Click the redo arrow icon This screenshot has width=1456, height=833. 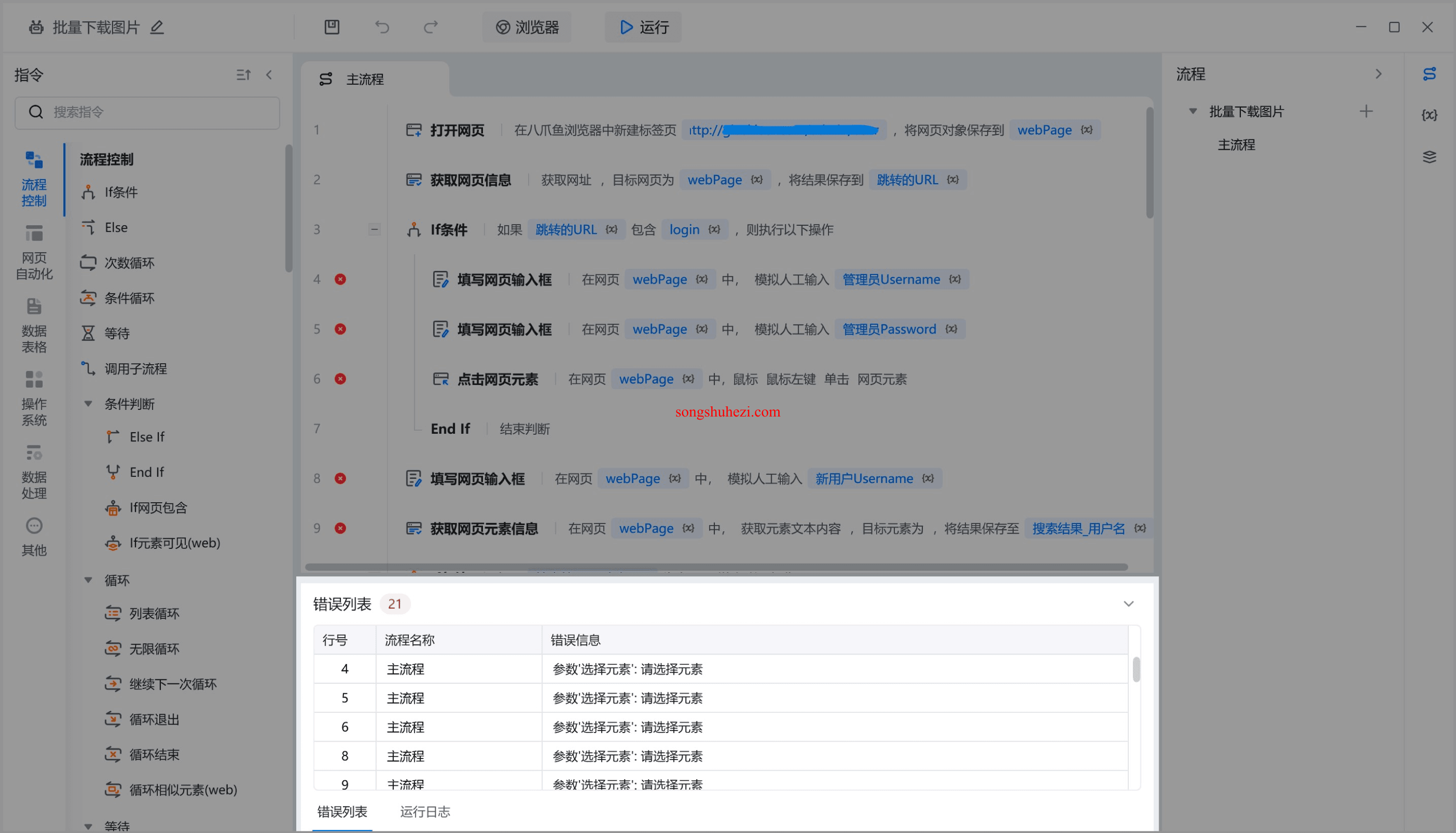point(431,27)
